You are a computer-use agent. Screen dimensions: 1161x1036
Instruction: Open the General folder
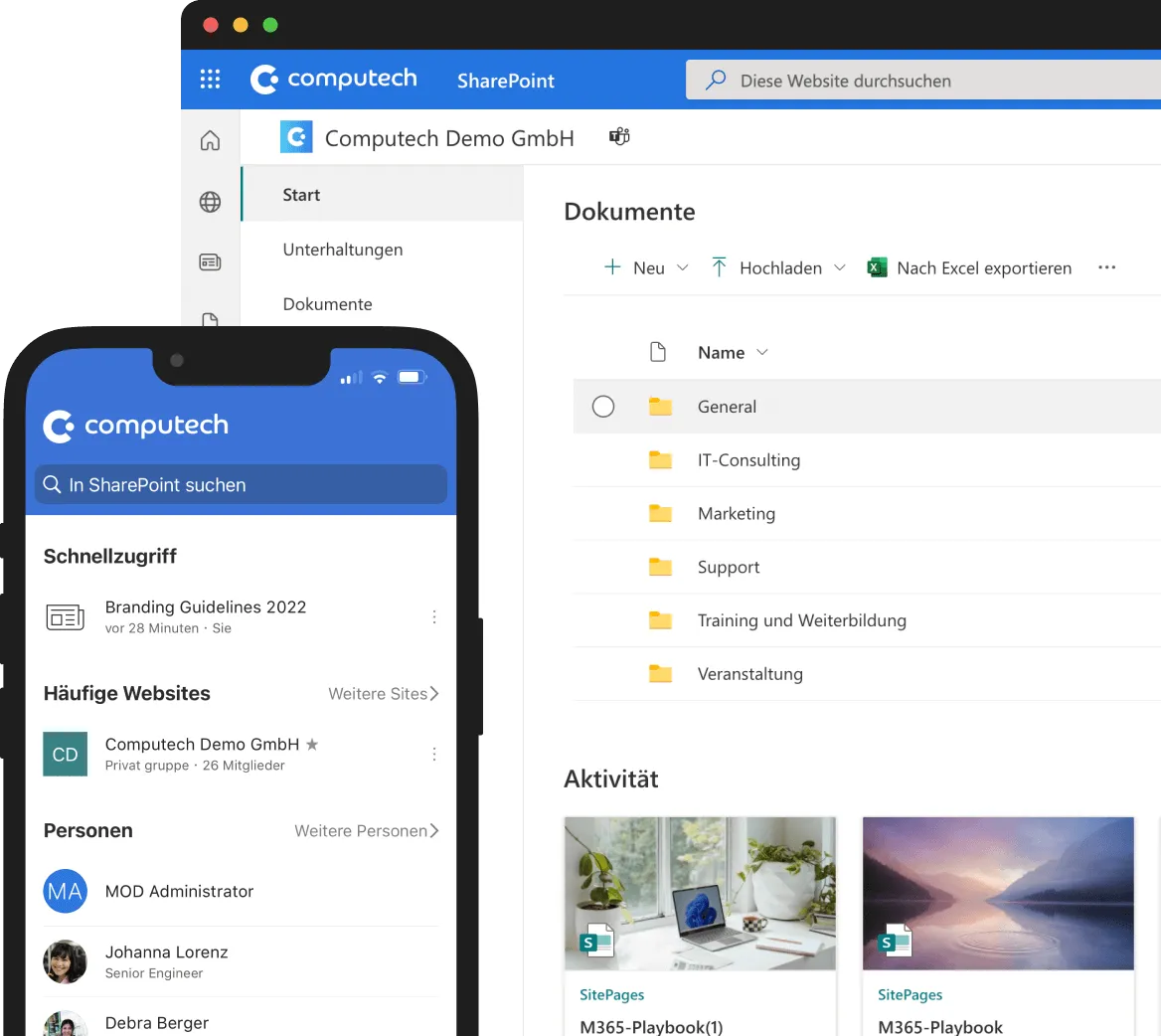pos(727,407)
